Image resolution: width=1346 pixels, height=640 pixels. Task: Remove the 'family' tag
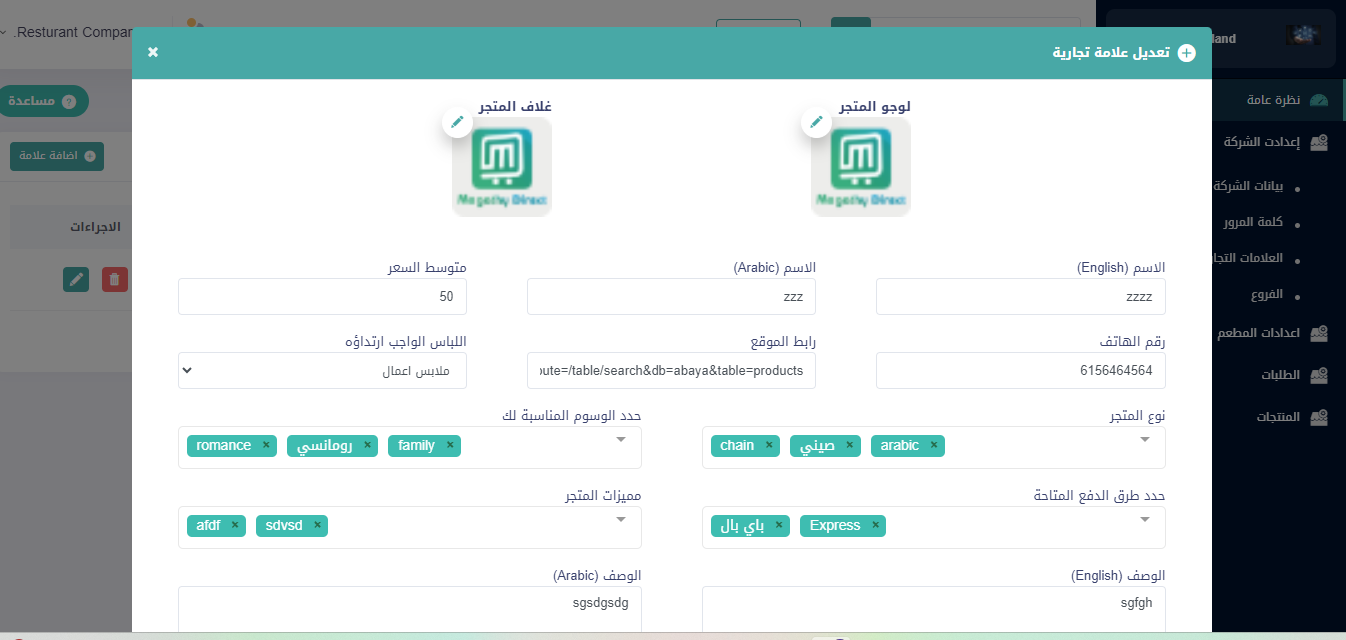450,446
